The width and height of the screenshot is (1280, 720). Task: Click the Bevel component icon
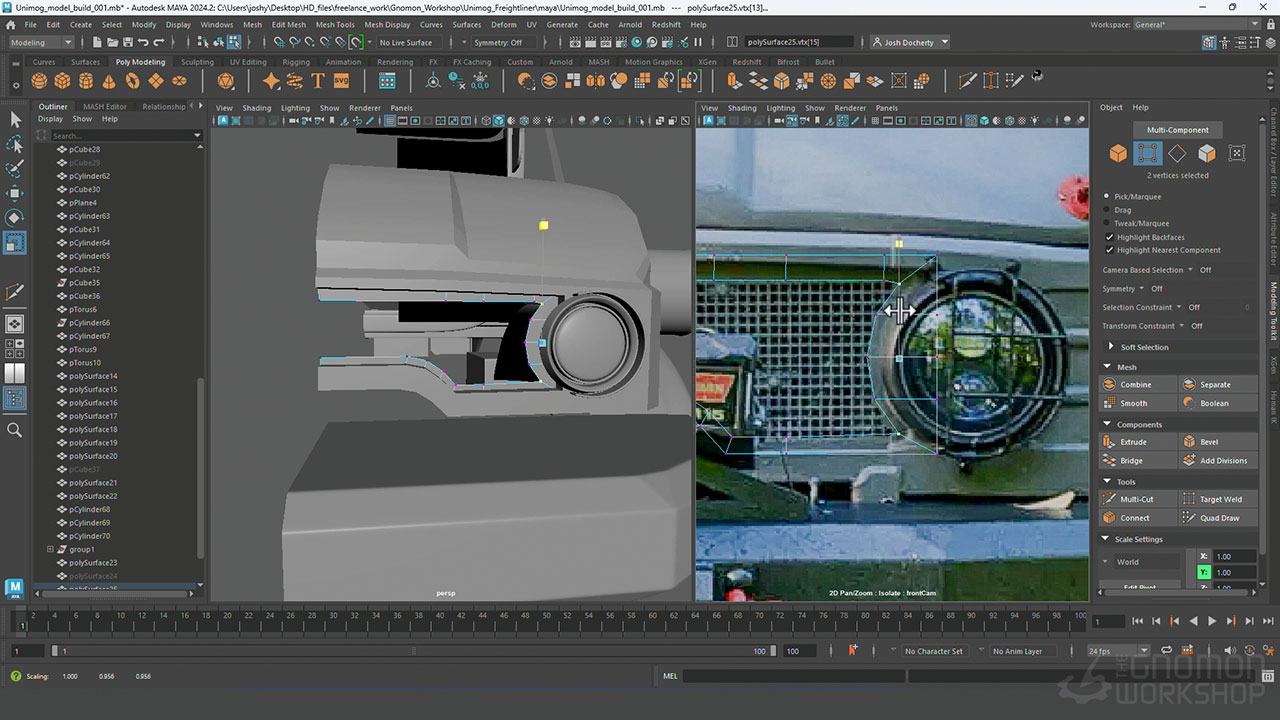[1188, 442]
